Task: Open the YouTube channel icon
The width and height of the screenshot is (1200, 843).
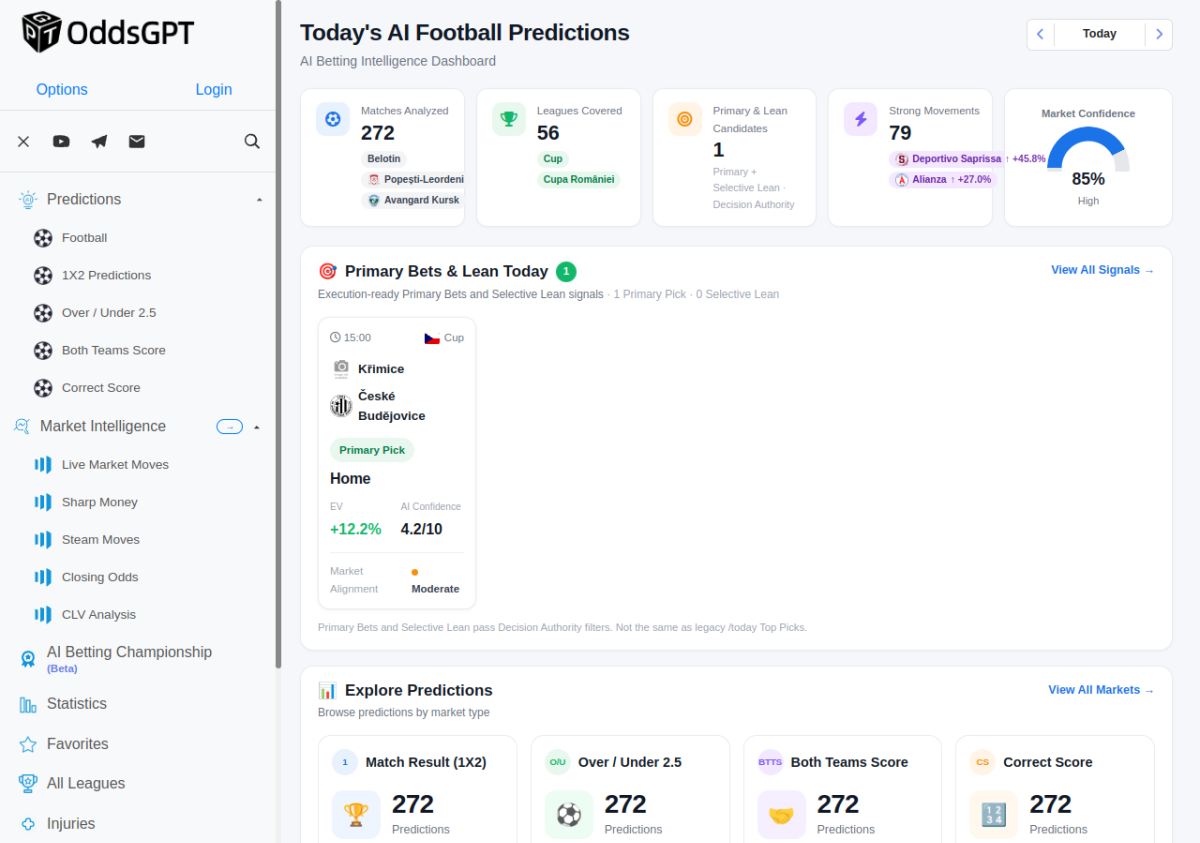Action: [61, 142]
